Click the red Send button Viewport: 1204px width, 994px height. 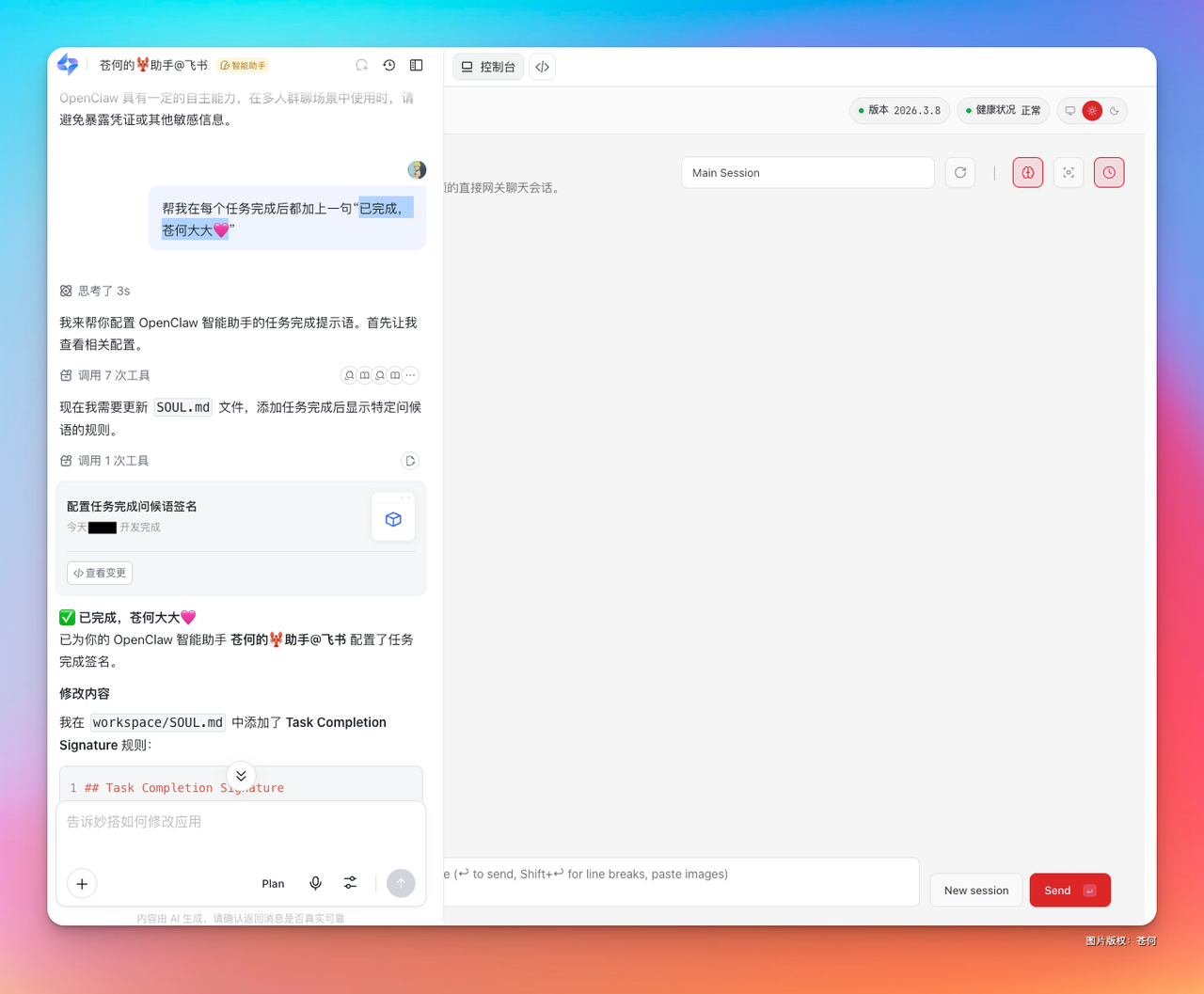coord(1070,891)
